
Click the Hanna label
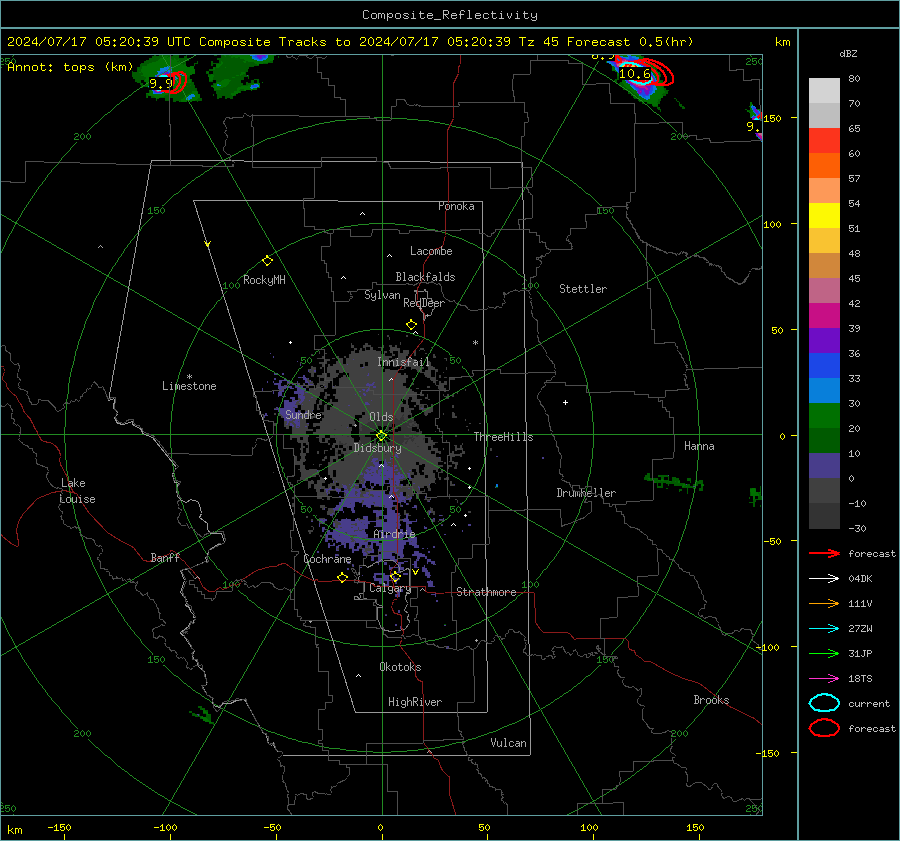(x=699, y=446)
